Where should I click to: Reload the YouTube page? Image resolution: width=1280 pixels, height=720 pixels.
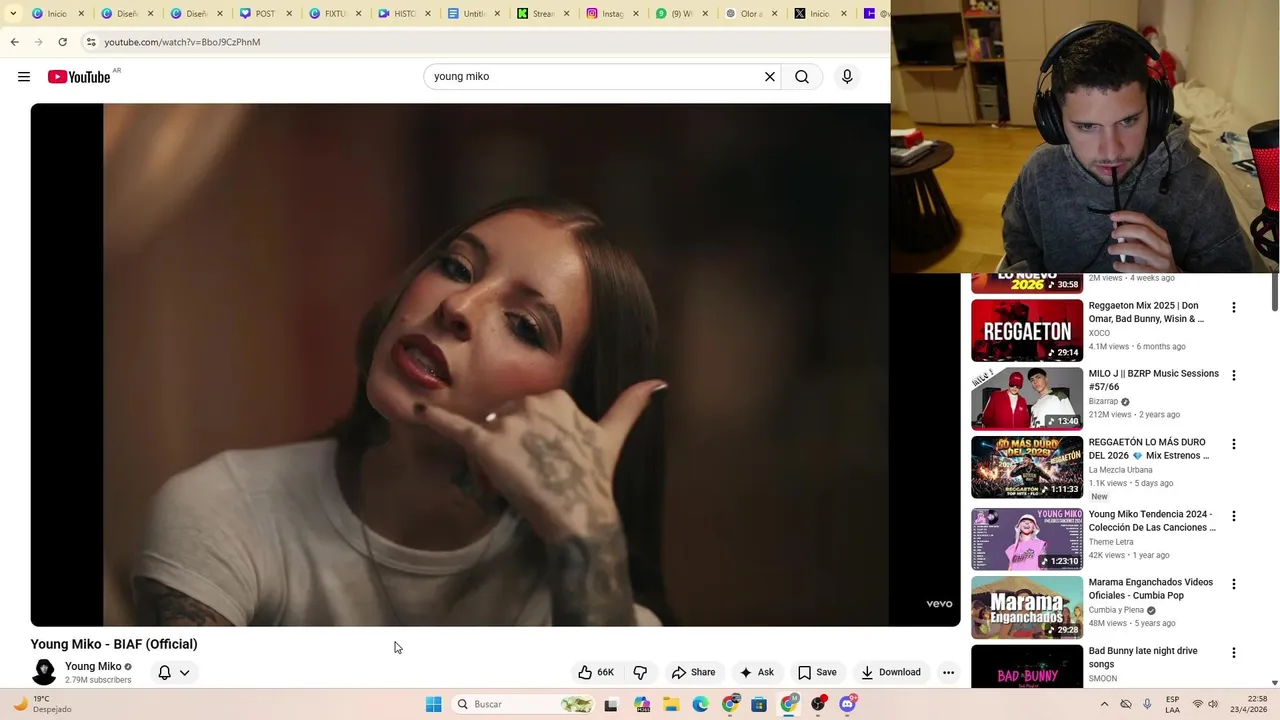tap(63, 42)
